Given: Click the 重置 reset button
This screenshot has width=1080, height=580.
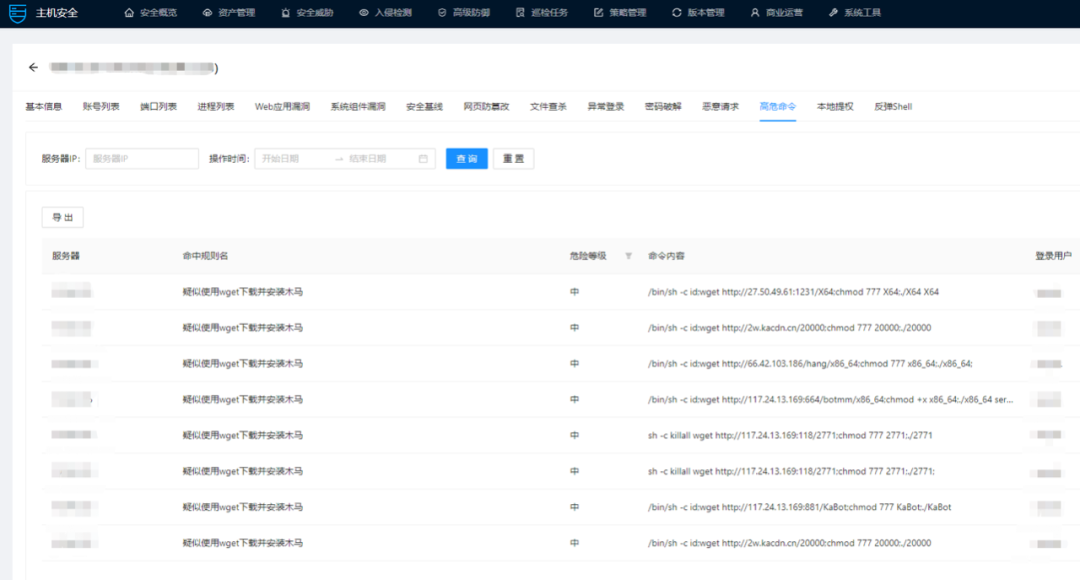Looking at the screenshot, I should 512,158.
